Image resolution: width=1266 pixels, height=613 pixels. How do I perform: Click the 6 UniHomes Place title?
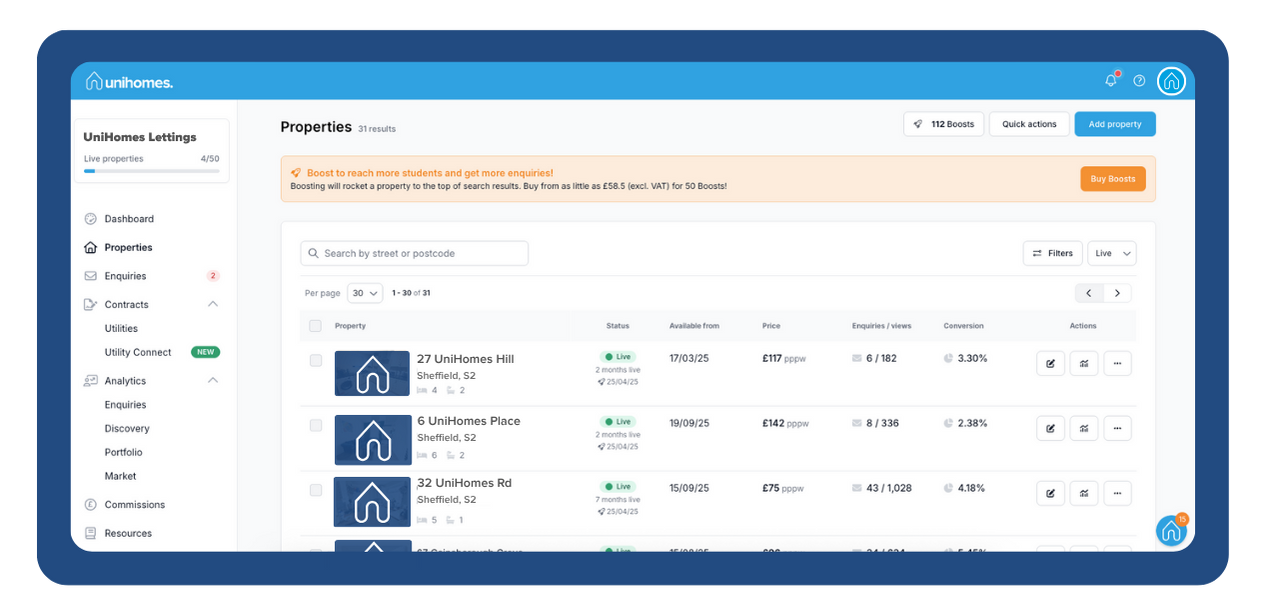pyautogui.click(x=469, y=421)
